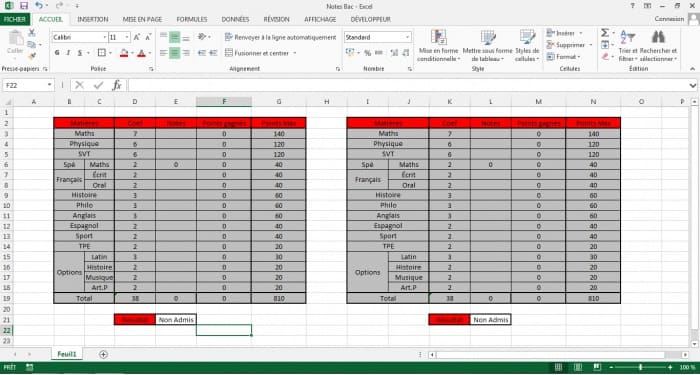Click the Connexion sign-in link

pos(669,19)
